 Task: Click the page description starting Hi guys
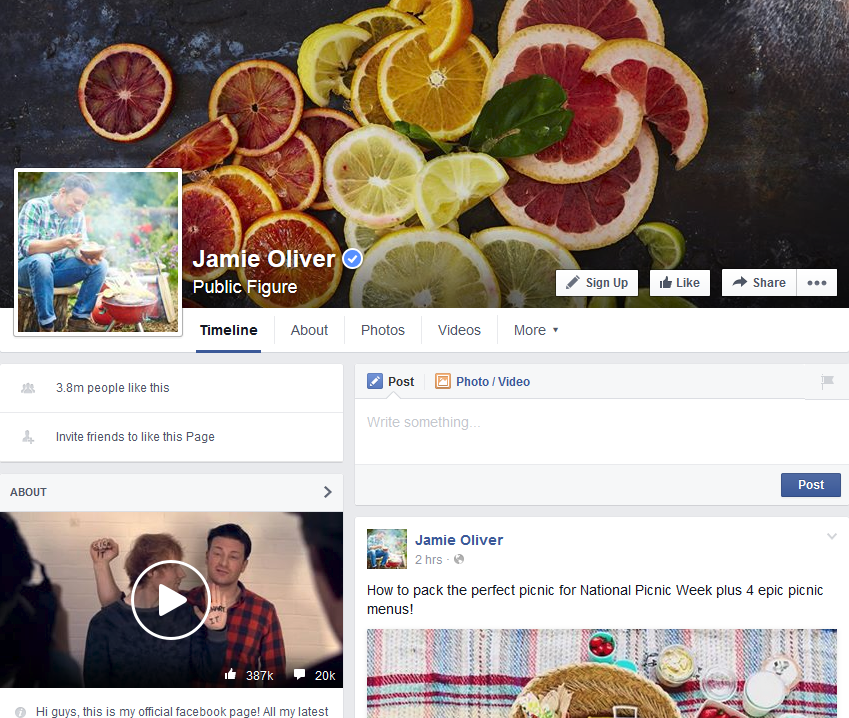pos(182,712)
